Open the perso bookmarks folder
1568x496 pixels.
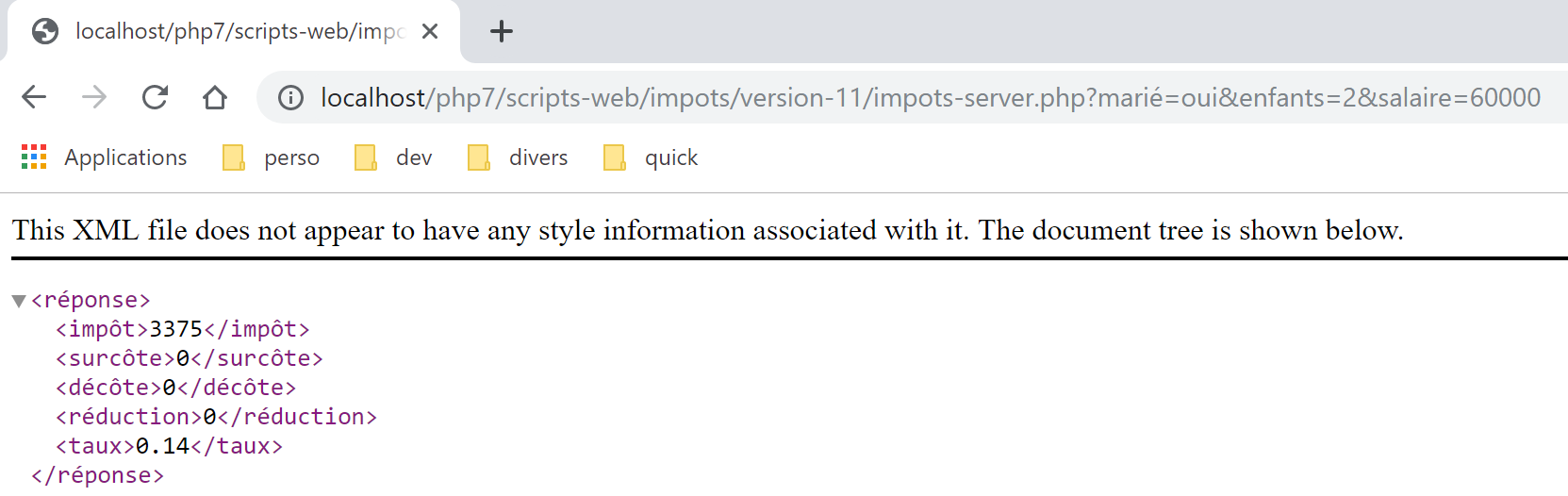(272, 157)
